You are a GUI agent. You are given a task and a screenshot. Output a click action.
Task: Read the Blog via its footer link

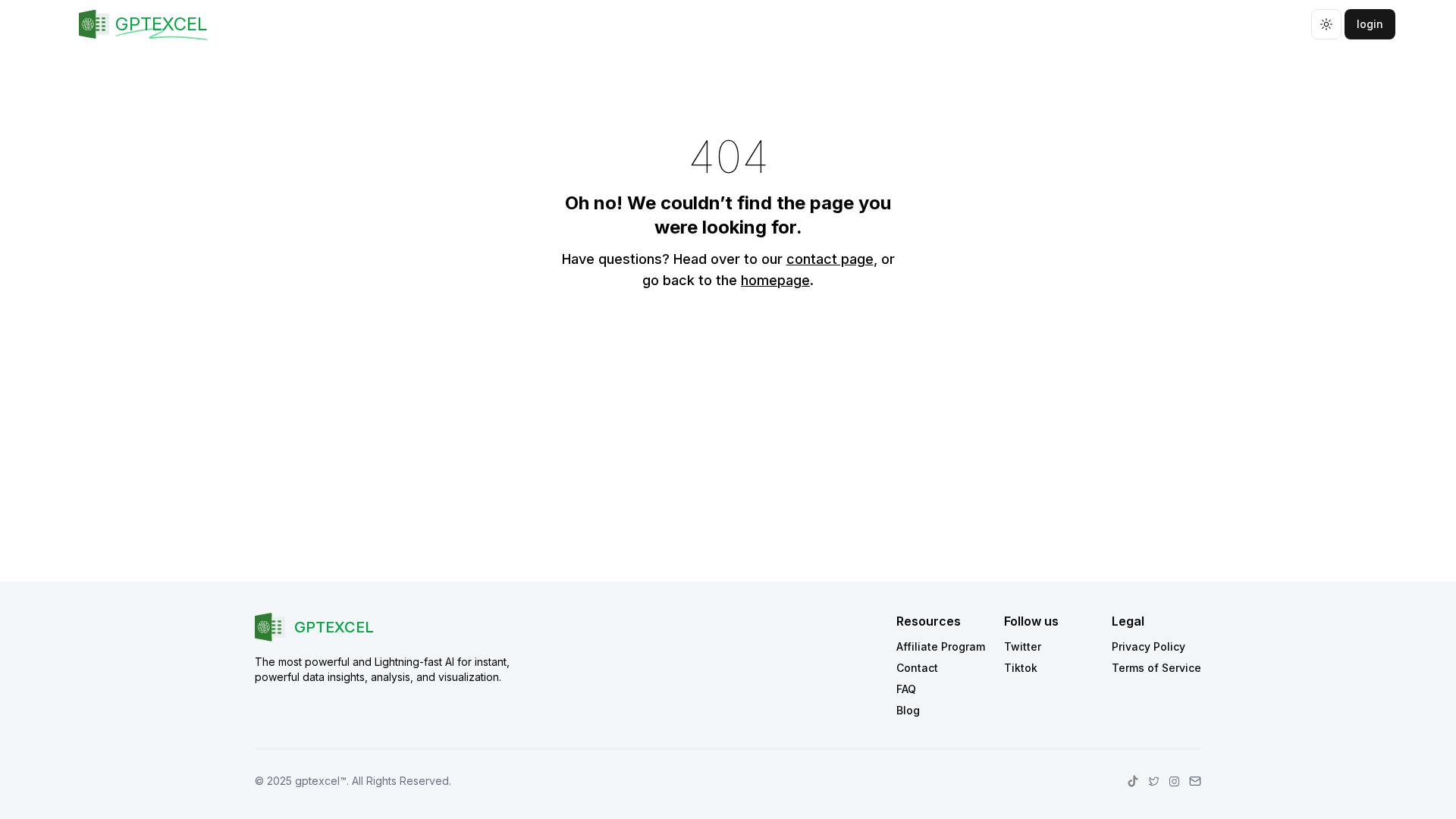tap(908, 710)
